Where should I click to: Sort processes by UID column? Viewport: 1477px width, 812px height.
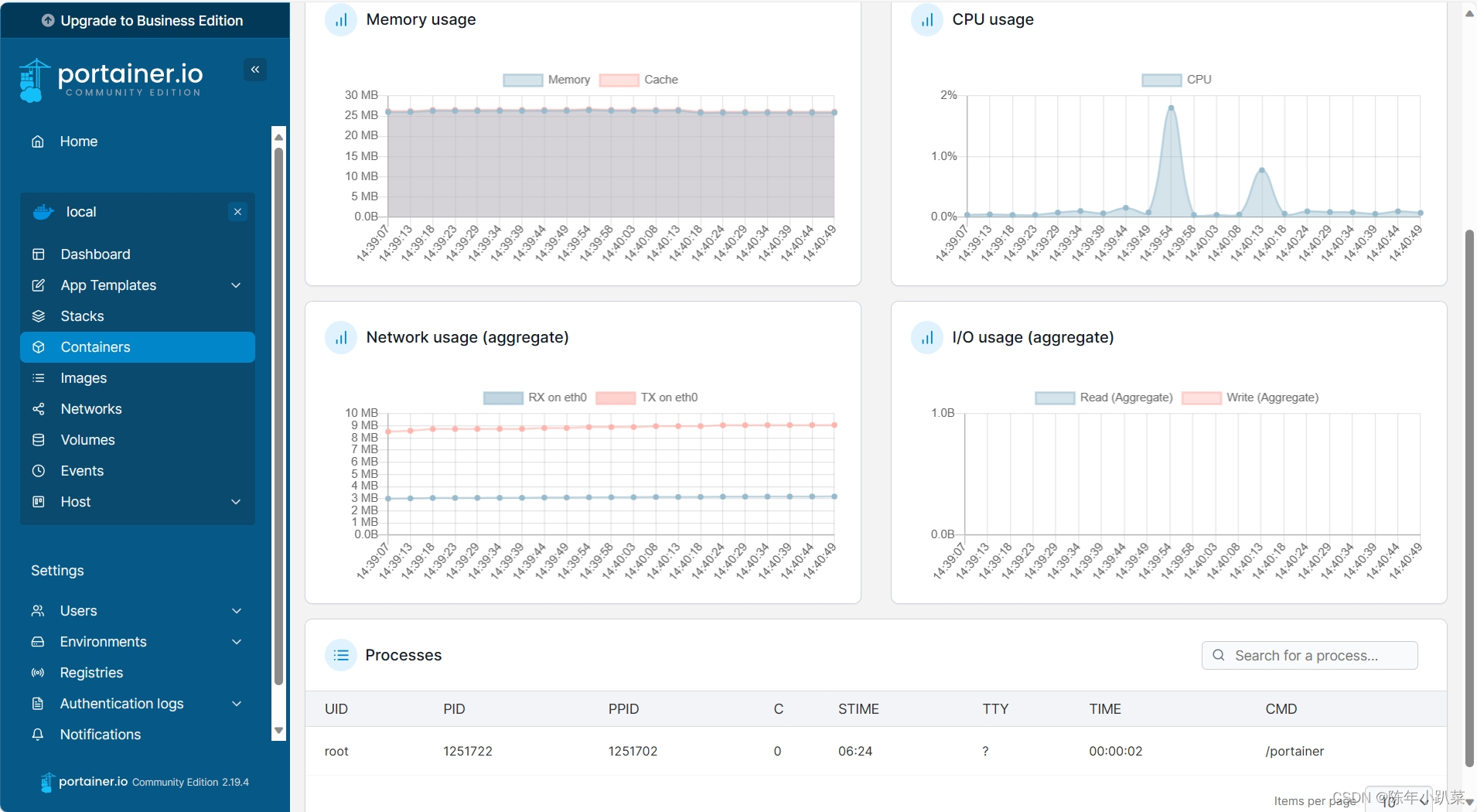click(336, 709)
